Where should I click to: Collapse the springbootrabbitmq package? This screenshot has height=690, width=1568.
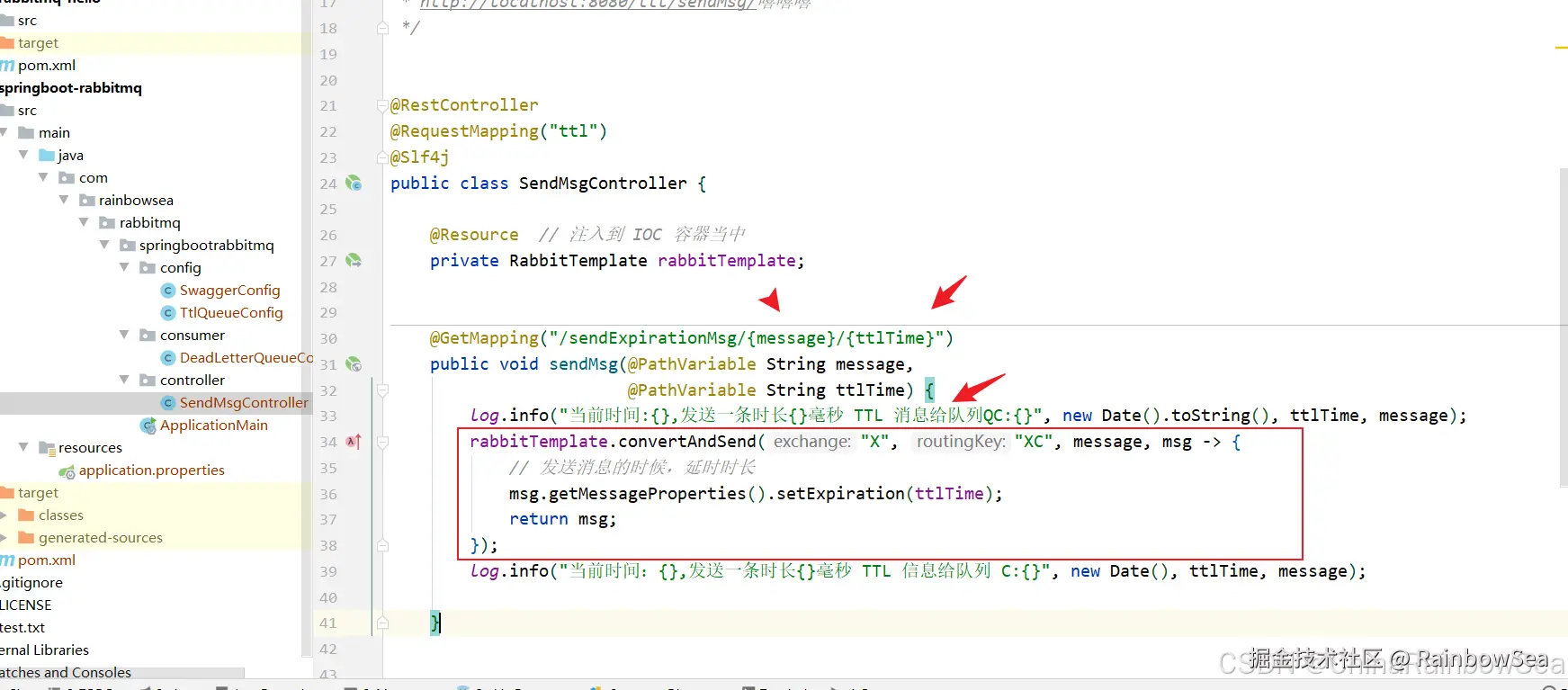pos(104,245)
